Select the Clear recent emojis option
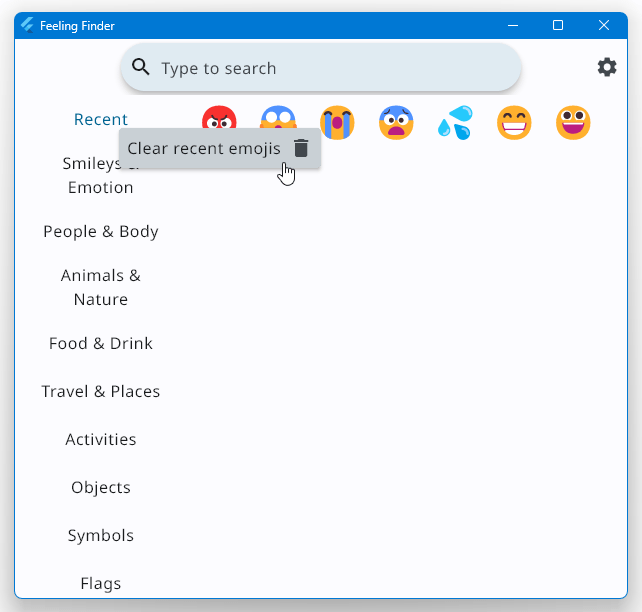The width and height of the screenshot is (642, 612). coord(220,148)
